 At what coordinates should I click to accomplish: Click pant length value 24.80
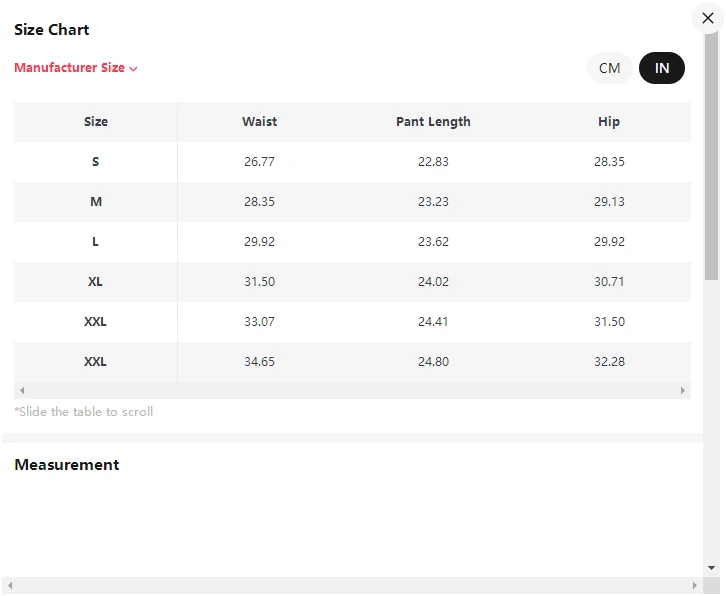tap(433, 361)
